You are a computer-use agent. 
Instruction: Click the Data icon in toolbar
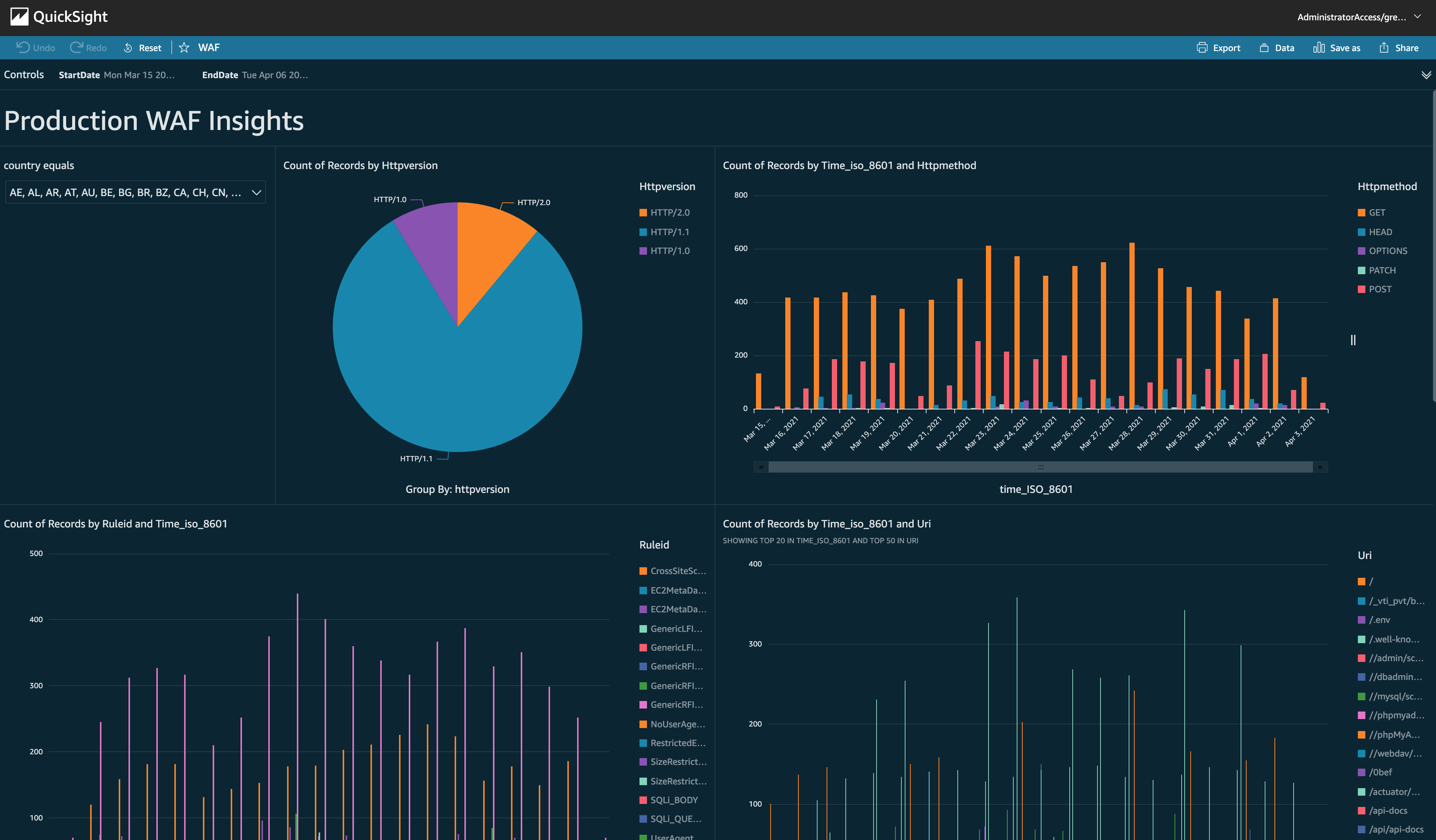tap(1264, 48)
